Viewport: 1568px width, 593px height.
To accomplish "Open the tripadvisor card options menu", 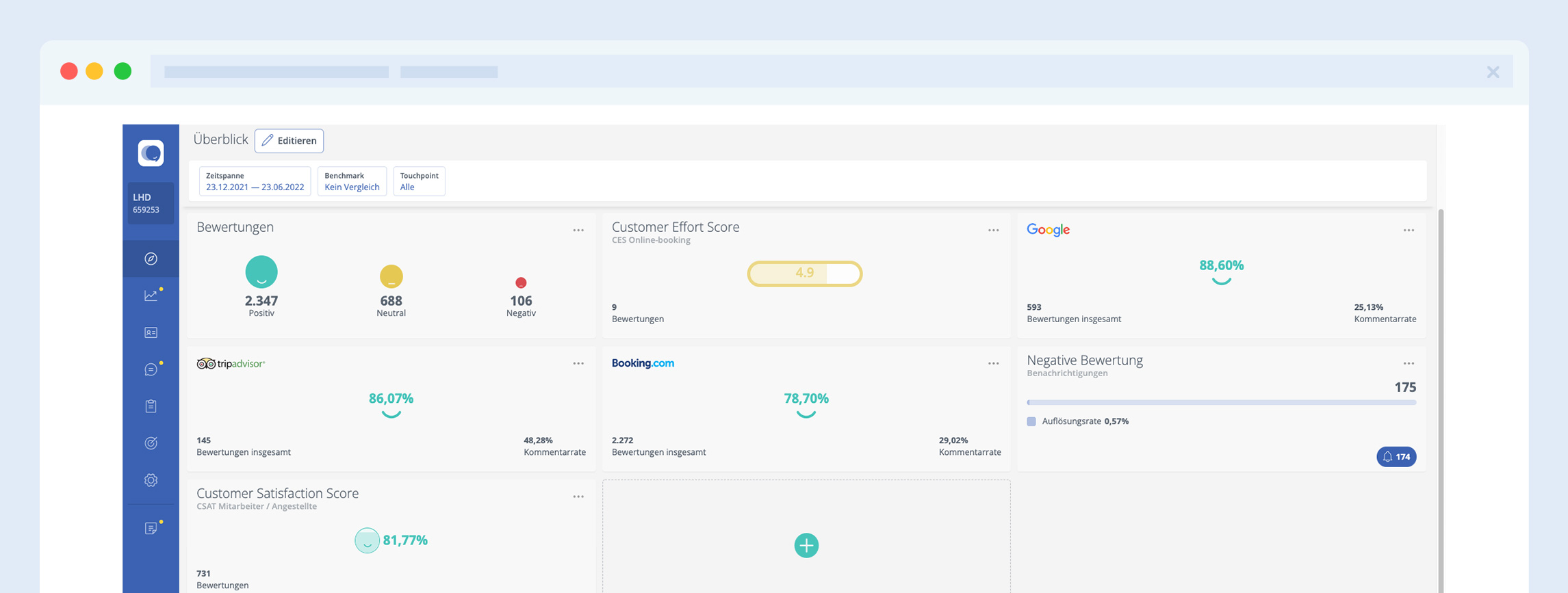I will [578, 364].
